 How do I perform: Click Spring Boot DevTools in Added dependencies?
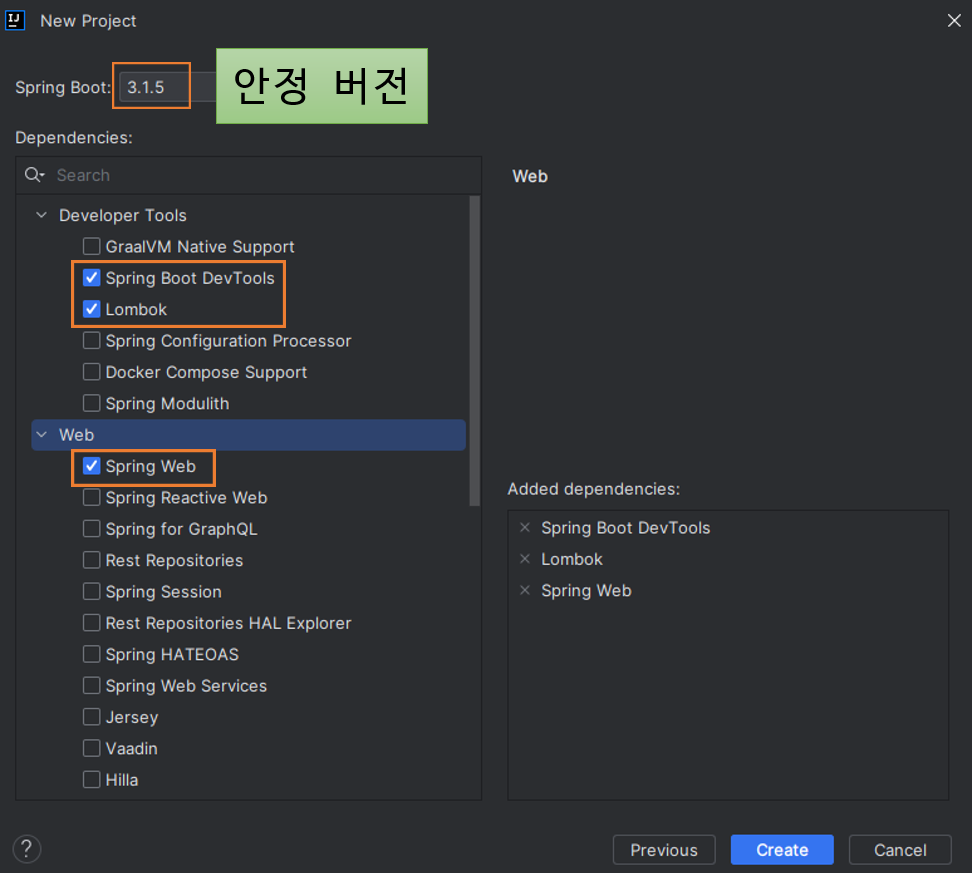(625, 528)
